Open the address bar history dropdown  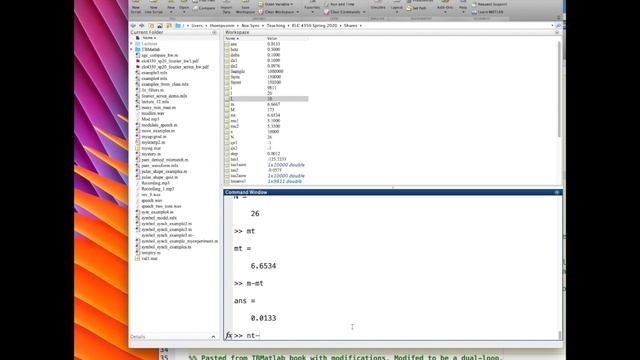552,25
